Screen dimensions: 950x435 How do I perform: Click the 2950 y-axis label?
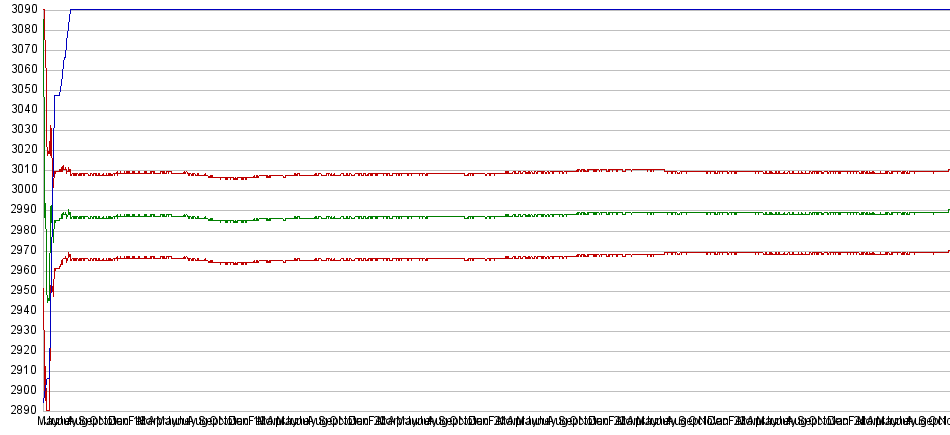19,290
